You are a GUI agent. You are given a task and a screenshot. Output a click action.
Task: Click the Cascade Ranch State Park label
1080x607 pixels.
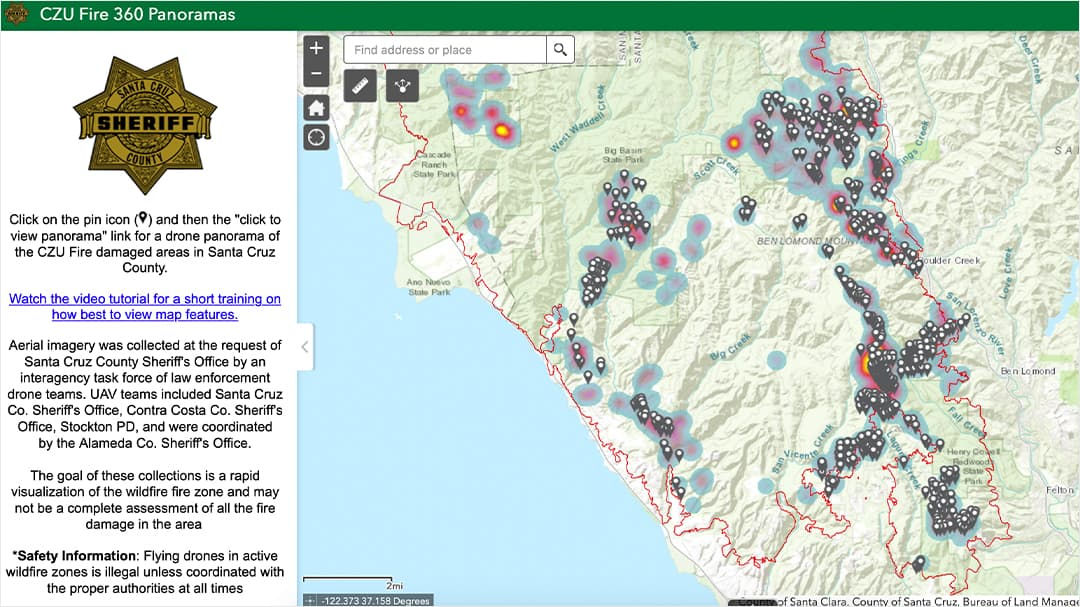(434, 165)
